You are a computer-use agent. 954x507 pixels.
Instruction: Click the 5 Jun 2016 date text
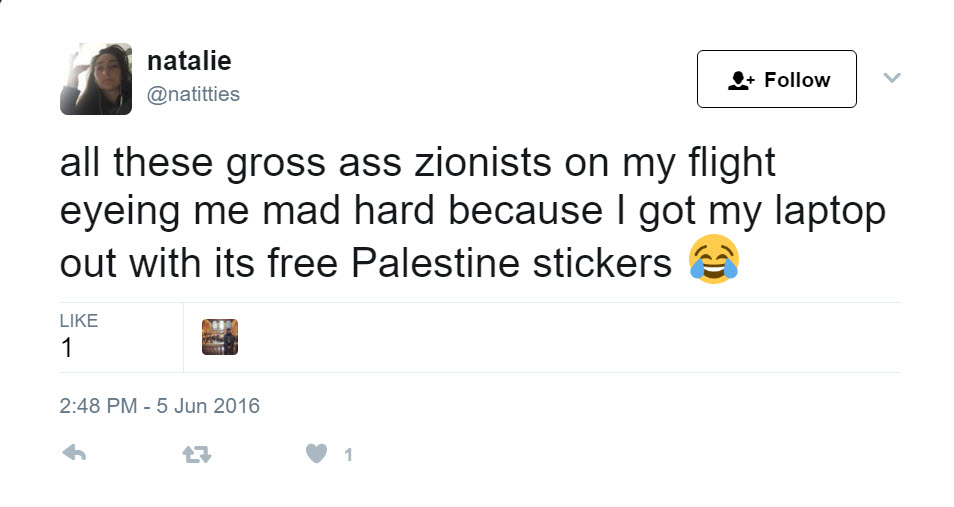208,406
